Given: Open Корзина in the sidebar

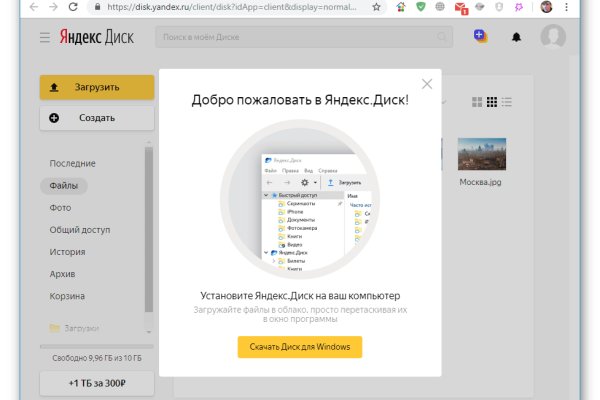Looking at the screenshot, I should tap(67, 296).
